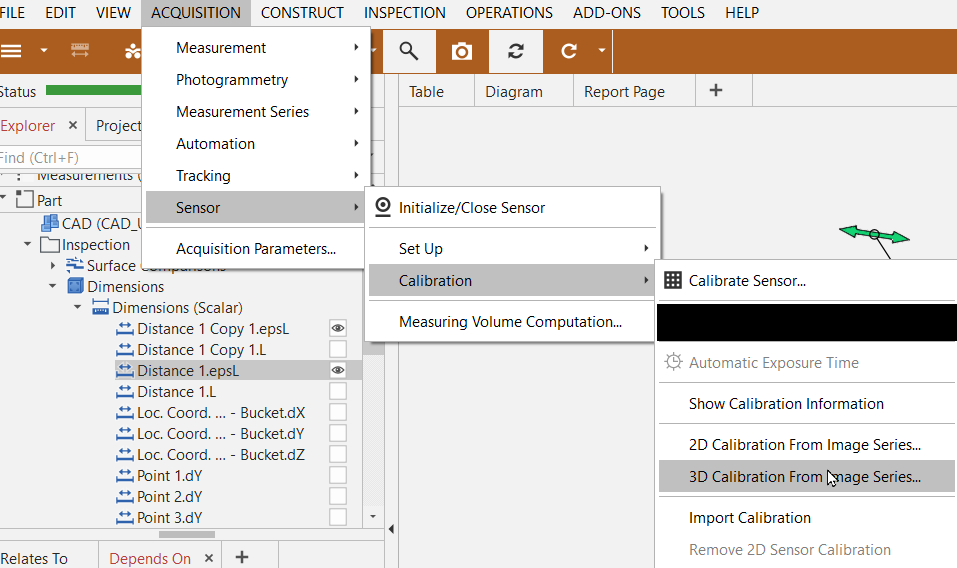The image size is (957, 568).
Task: Click the camera snapshot icon
Action: [x=461, y=51]
